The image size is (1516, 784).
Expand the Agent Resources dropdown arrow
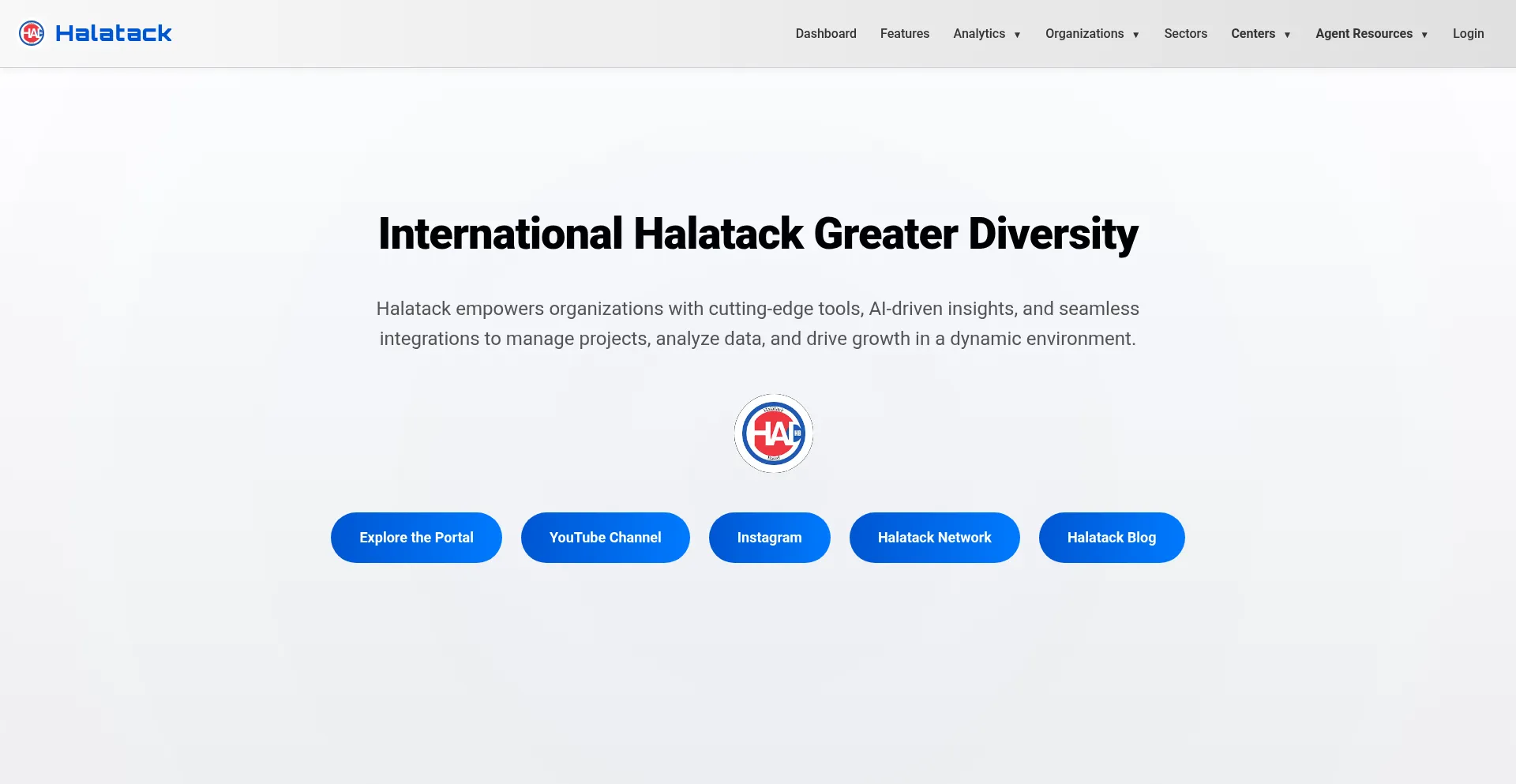click(1424, 35)
